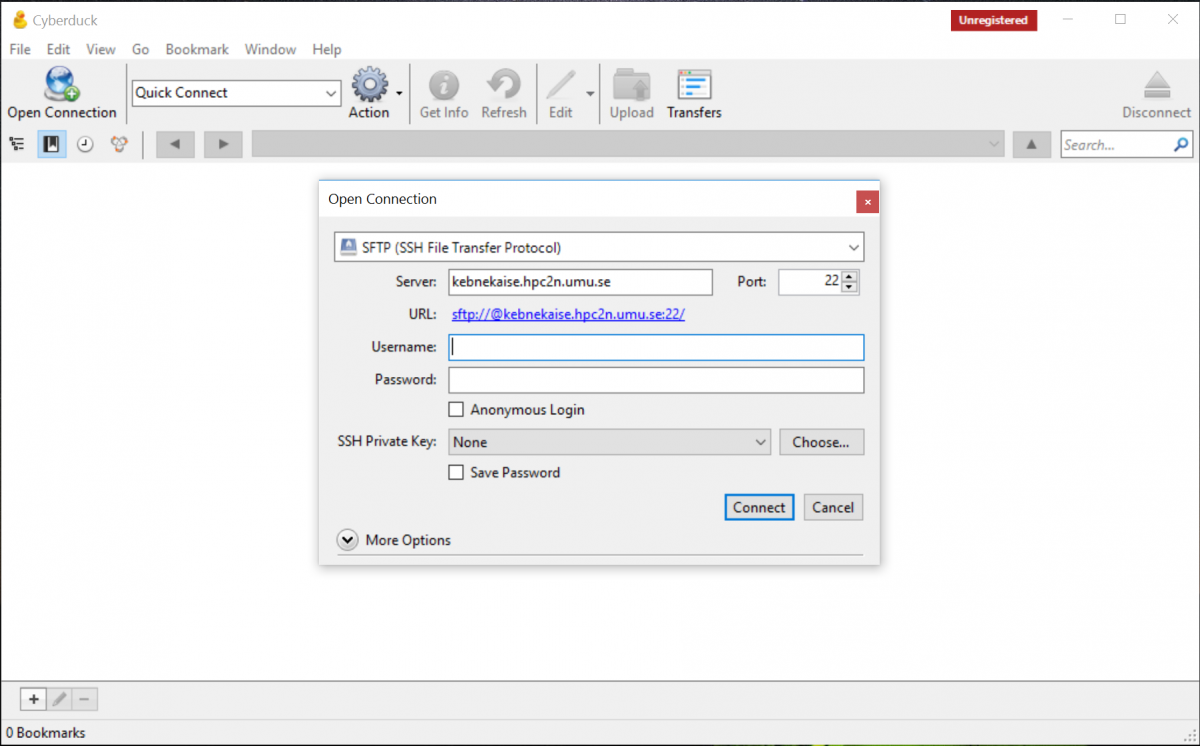Click the Get Info toolbar icon
This screenshot has width=1200, height=746.
(x=443, y=86)
